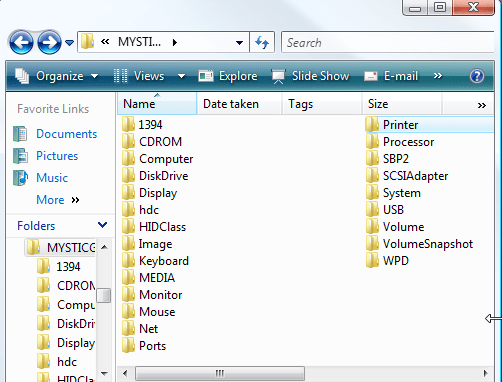The width and height of the screenshot is (502, 382).
Task: Select the MEDIA folder icon
Action: click(x=128, y=277)
